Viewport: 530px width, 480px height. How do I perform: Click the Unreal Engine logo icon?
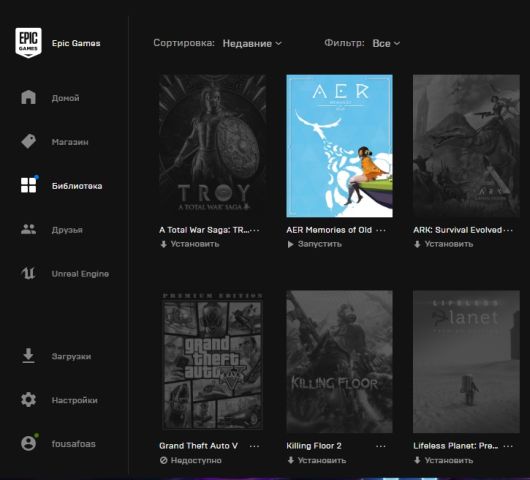point(28,273)
